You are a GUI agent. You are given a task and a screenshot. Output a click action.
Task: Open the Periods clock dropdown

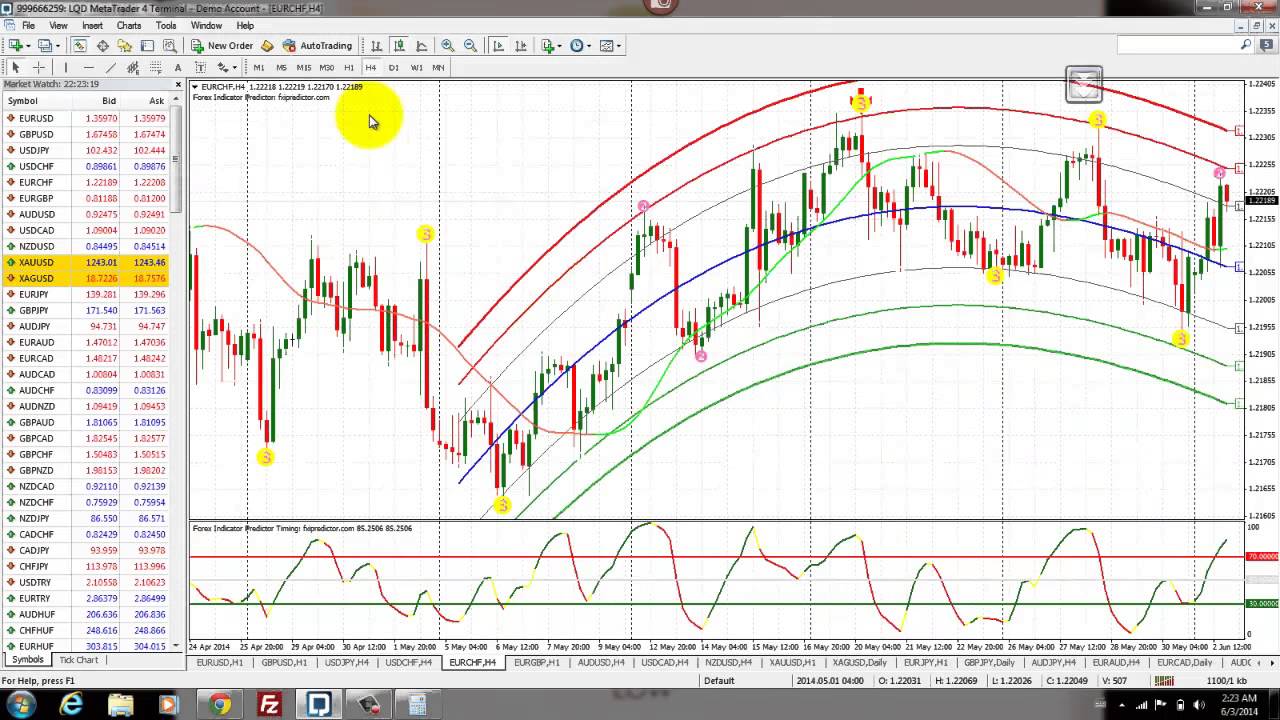(x=580, y=45)
